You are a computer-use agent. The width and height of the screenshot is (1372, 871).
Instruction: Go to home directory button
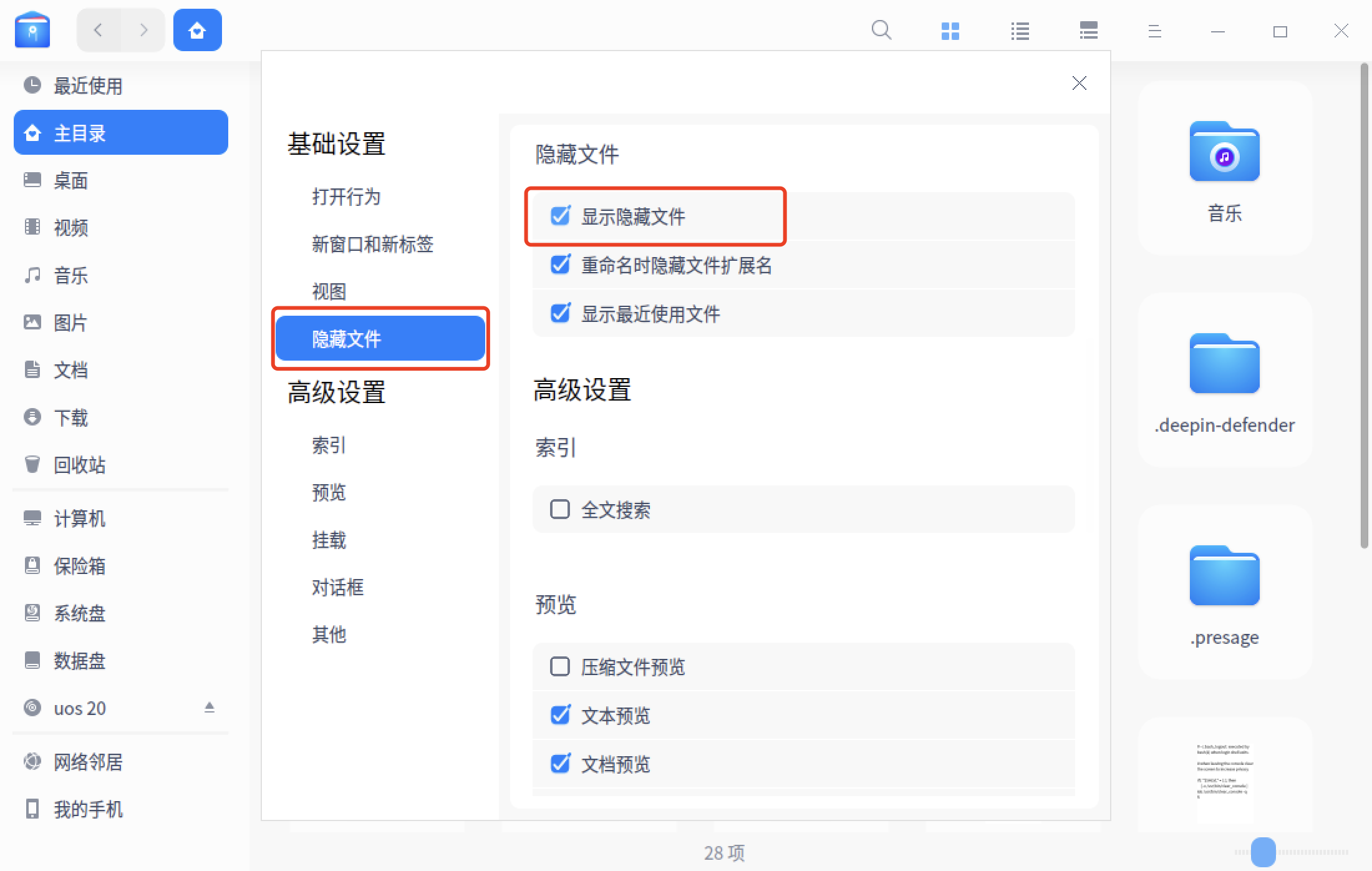pos(197,30)
